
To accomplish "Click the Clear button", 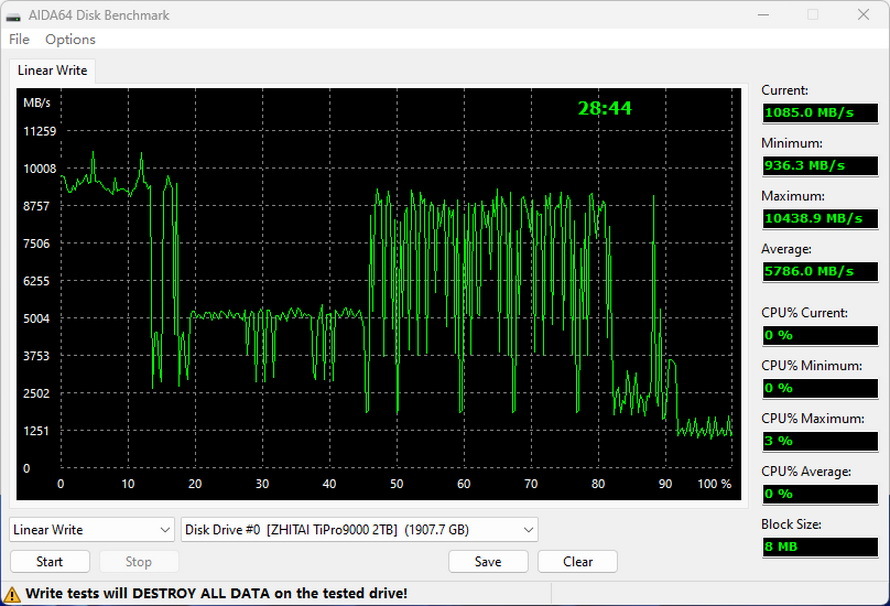I will [x=578, y=561].
